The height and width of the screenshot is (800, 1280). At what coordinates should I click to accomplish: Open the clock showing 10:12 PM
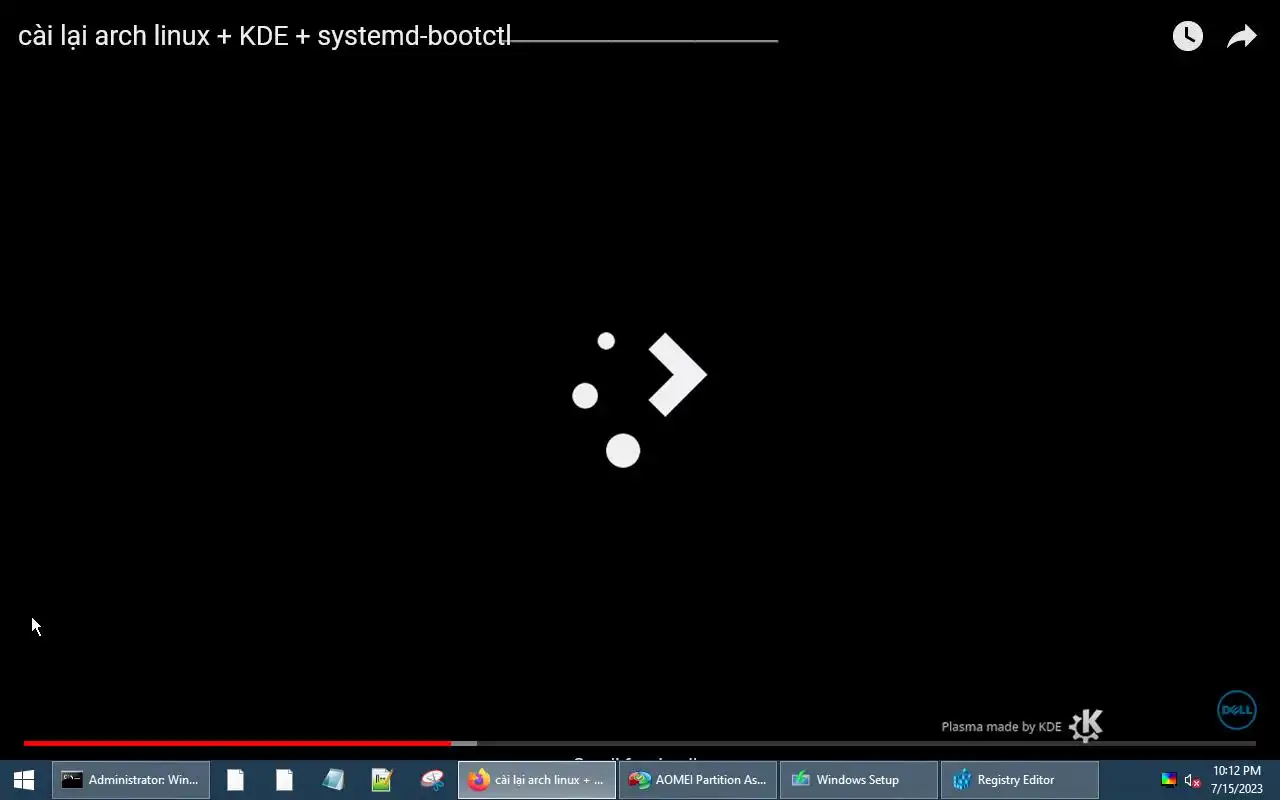point(1237,780)
